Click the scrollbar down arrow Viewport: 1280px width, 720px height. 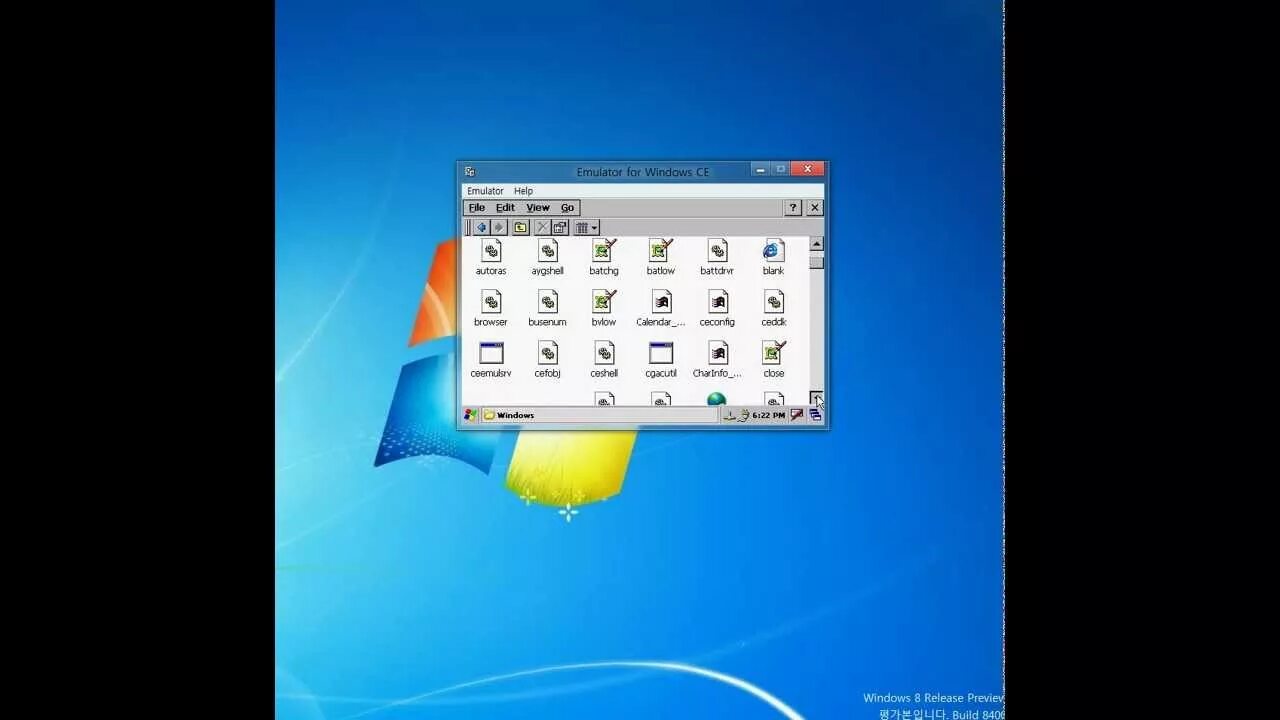816,398
